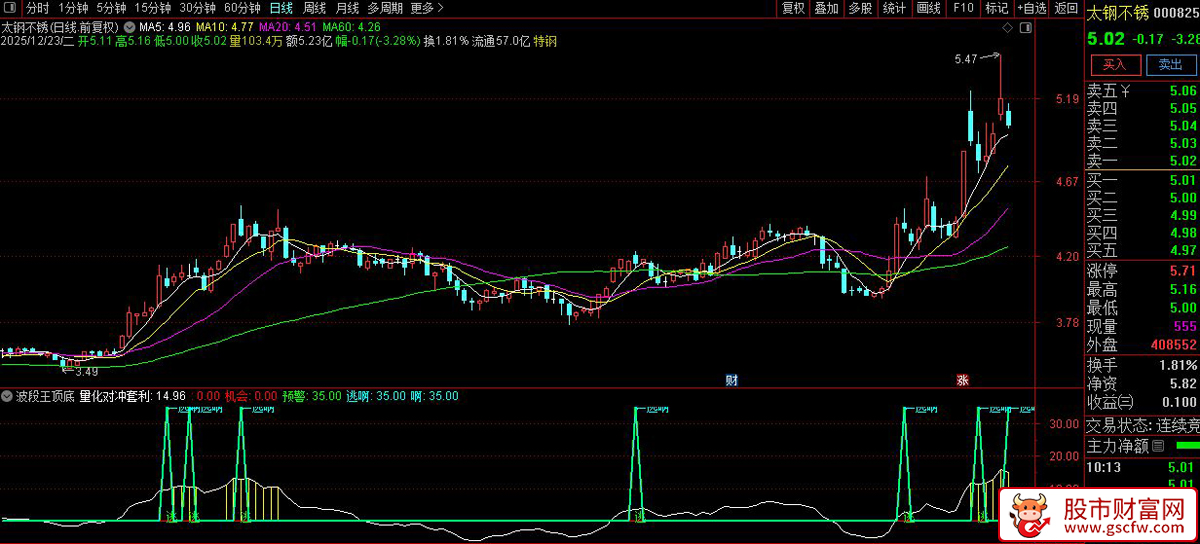Open the 统计 statistics tool
The image size is (1200, 544).
[x=894, y=8]
